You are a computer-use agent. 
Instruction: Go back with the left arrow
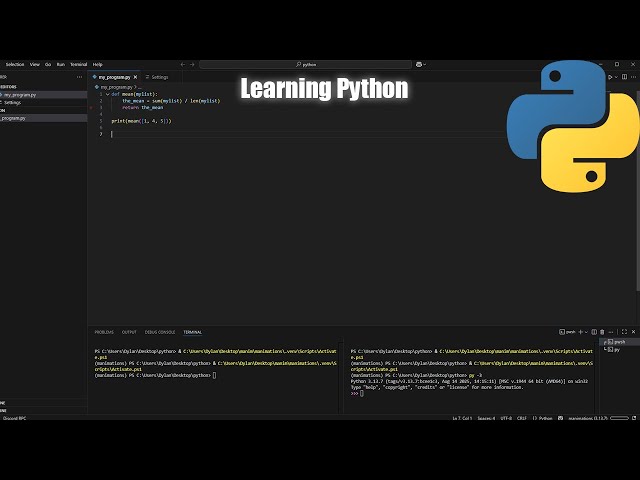pyautogui.click(x=183, y=64)
